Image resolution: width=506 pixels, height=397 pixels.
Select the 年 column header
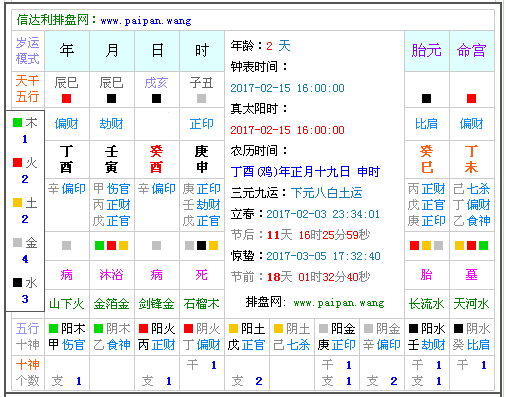pyautogui.click(x=67, y=51)
